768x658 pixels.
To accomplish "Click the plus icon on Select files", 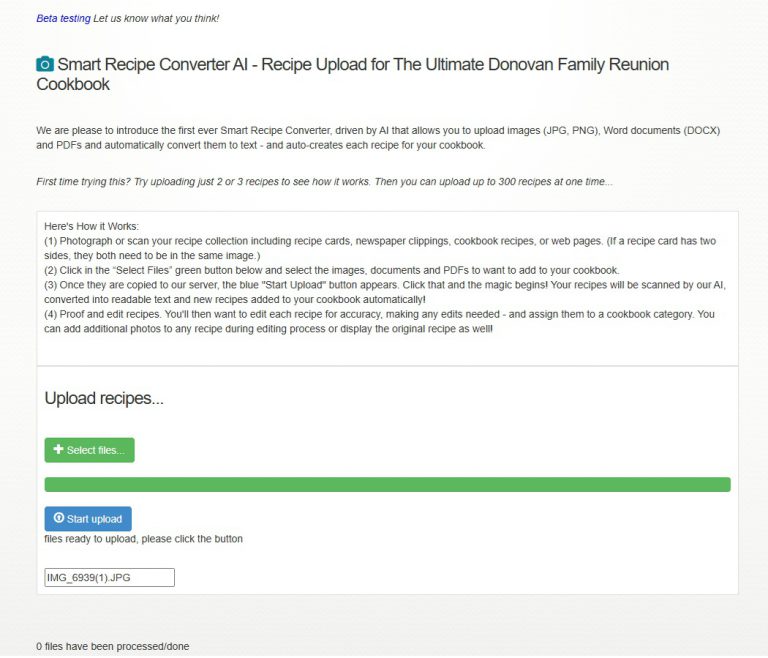I will (x=58, y=449).
